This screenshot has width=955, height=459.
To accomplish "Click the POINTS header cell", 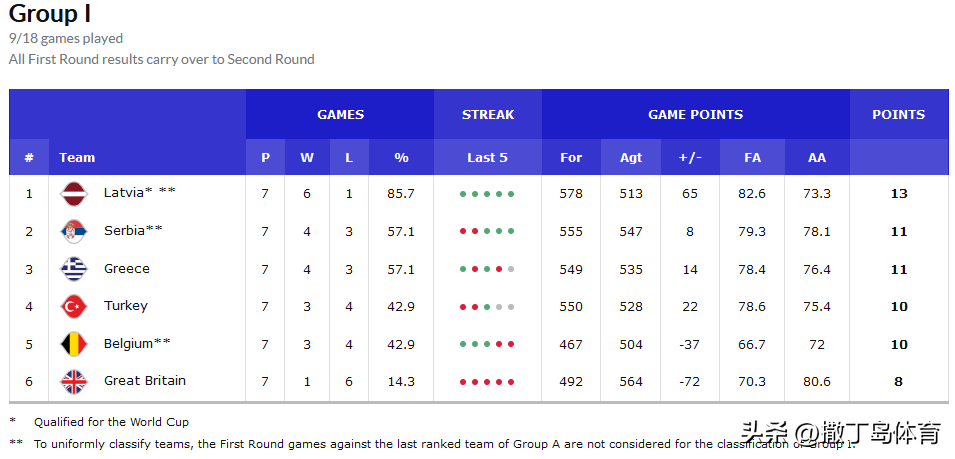I will click(x=898, y=114).
